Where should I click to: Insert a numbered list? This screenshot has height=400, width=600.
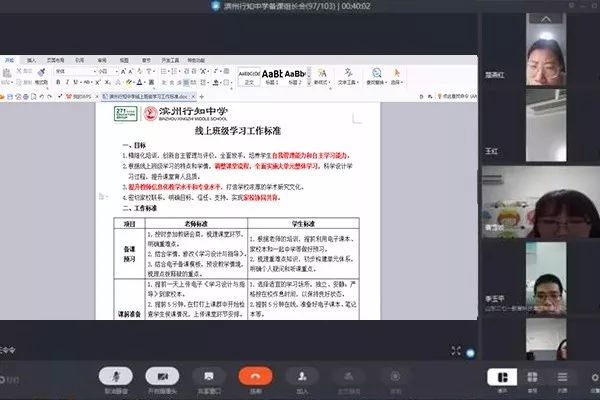click(174, 71)
